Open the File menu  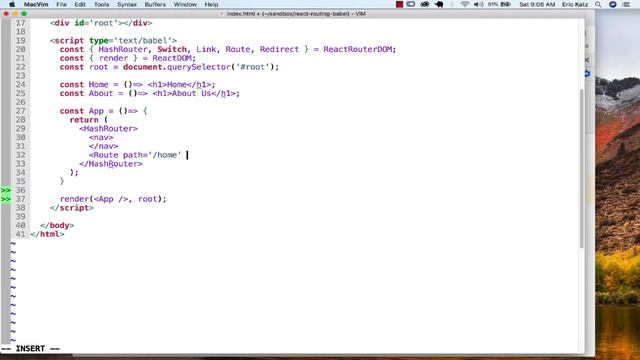click(61, 4)
